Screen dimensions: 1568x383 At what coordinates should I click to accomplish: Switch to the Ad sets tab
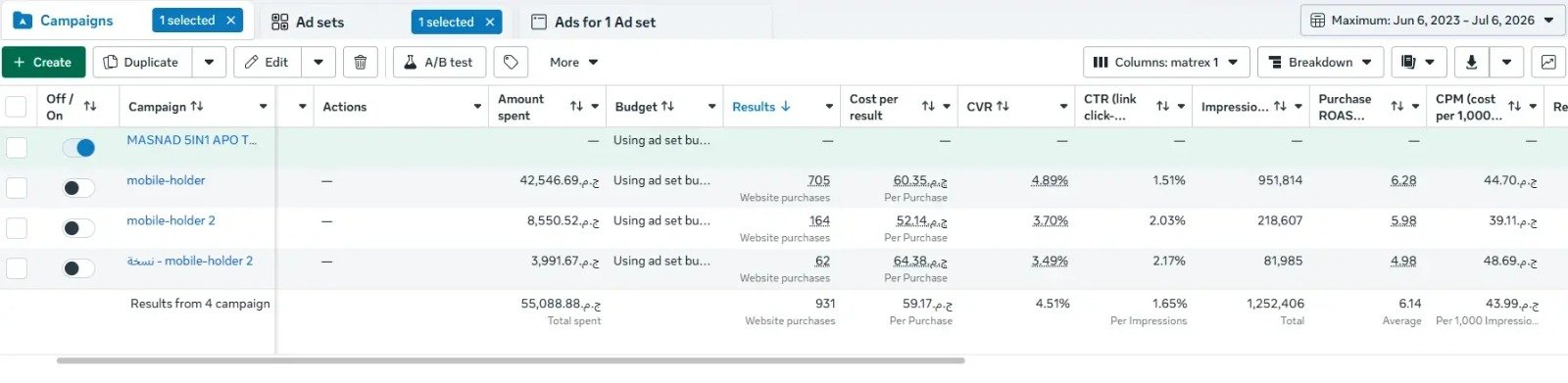click(320, 22)
